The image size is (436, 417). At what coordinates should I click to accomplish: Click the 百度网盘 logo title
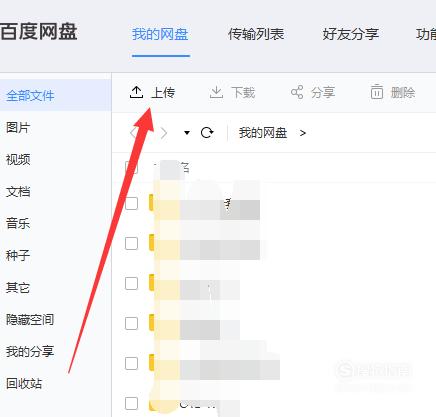pos(39,32)
